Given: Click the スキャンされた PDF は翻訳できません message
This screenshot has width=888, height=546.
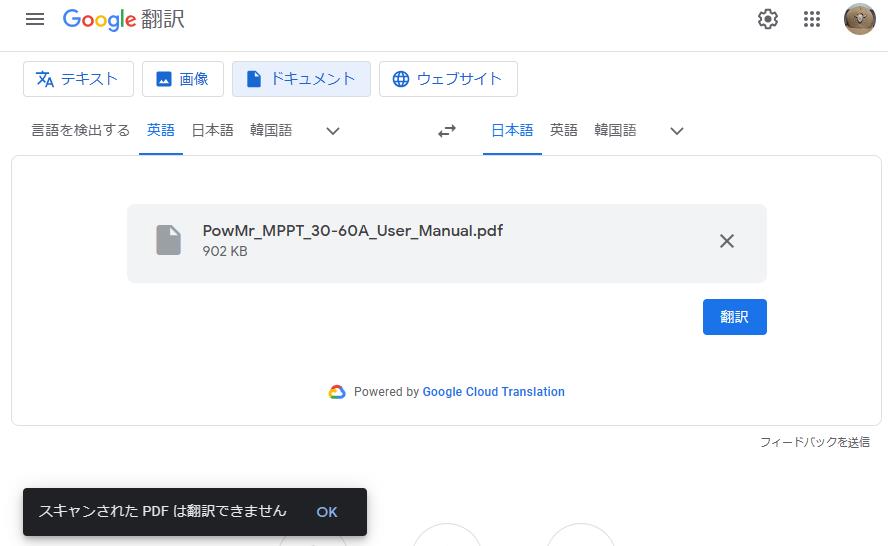Looking at the screenshot, I should click(163, 511).
